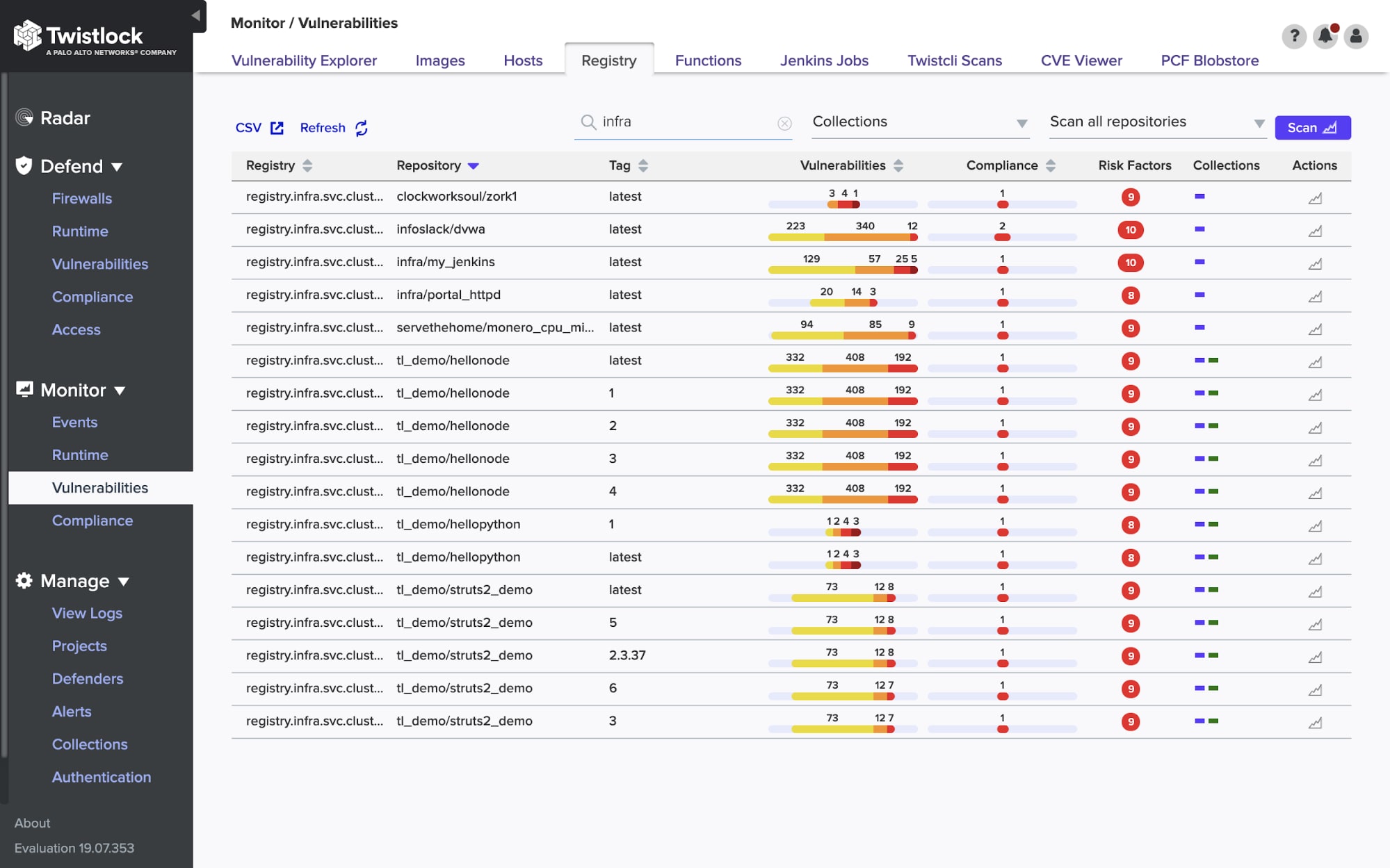This screenshot has height=868, width=1390.
Task: Switch to the Jenkins Jobs tab
Action: pyautogui.click(x=823, y=60)
